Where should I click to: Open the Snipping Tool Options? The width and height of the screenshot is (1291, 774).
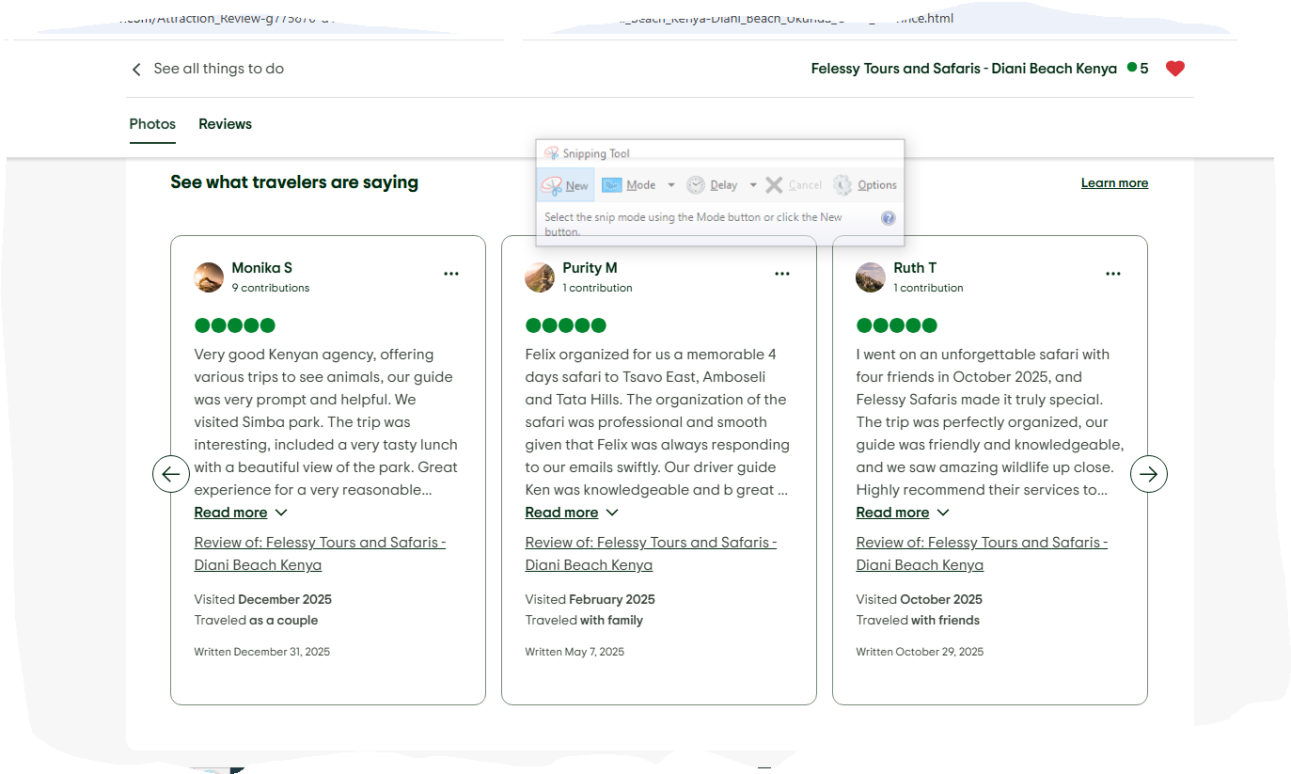[865, 185]
